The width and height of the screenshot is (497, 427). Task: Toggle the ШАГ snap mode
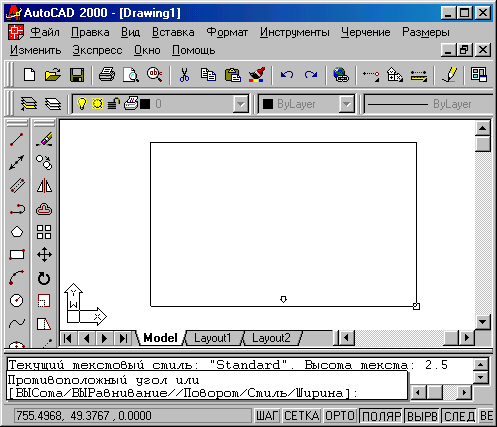click(x=267, y=416)
